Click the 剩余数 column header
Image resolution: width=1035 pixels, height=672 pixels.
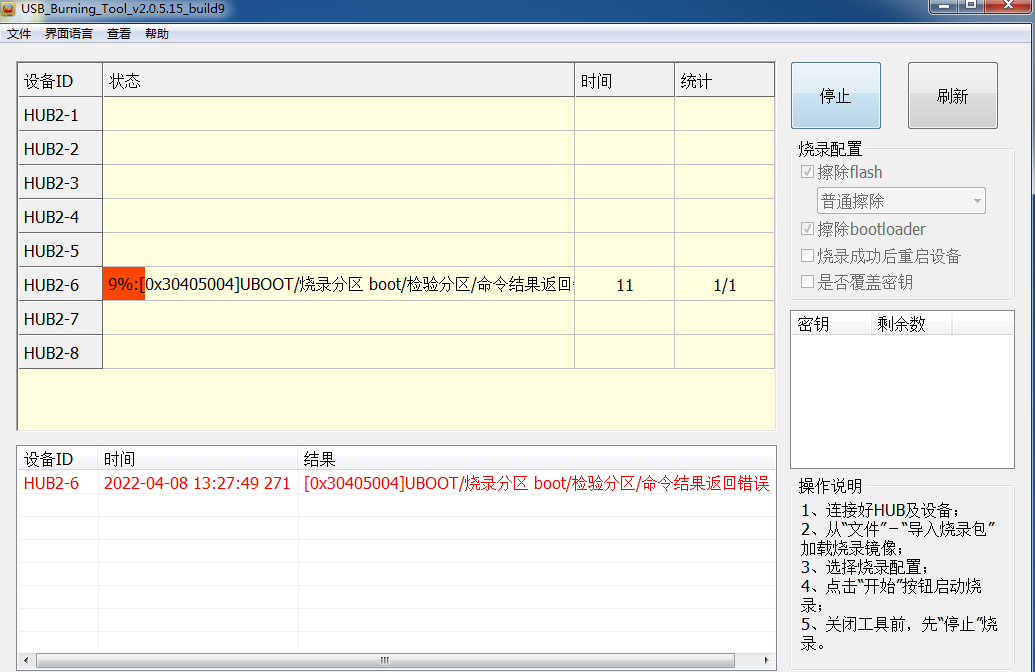coord(911,324)
